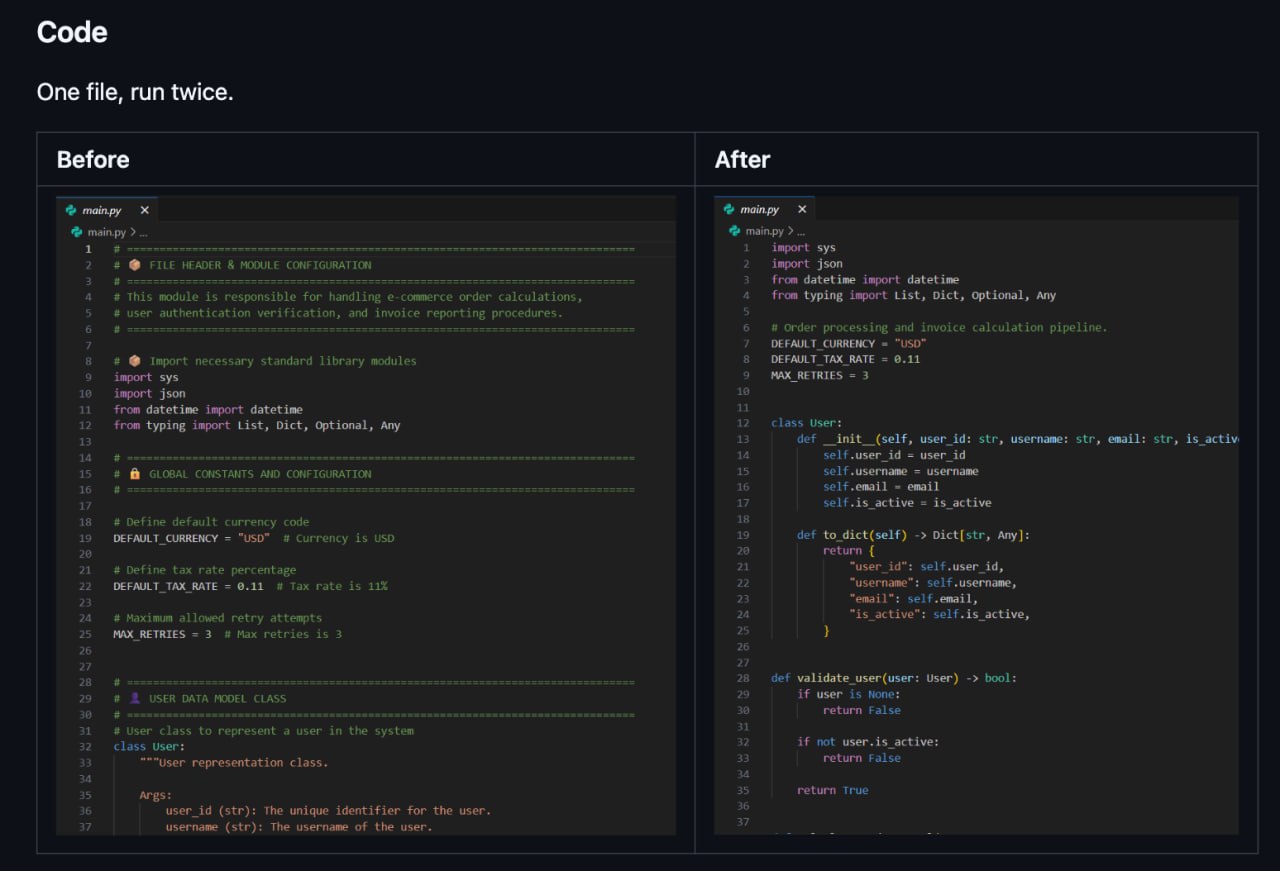Screen dimensions: 1280x871
Task: Click 'if not user.is_active:' line
Action: (x=868, y=742)
